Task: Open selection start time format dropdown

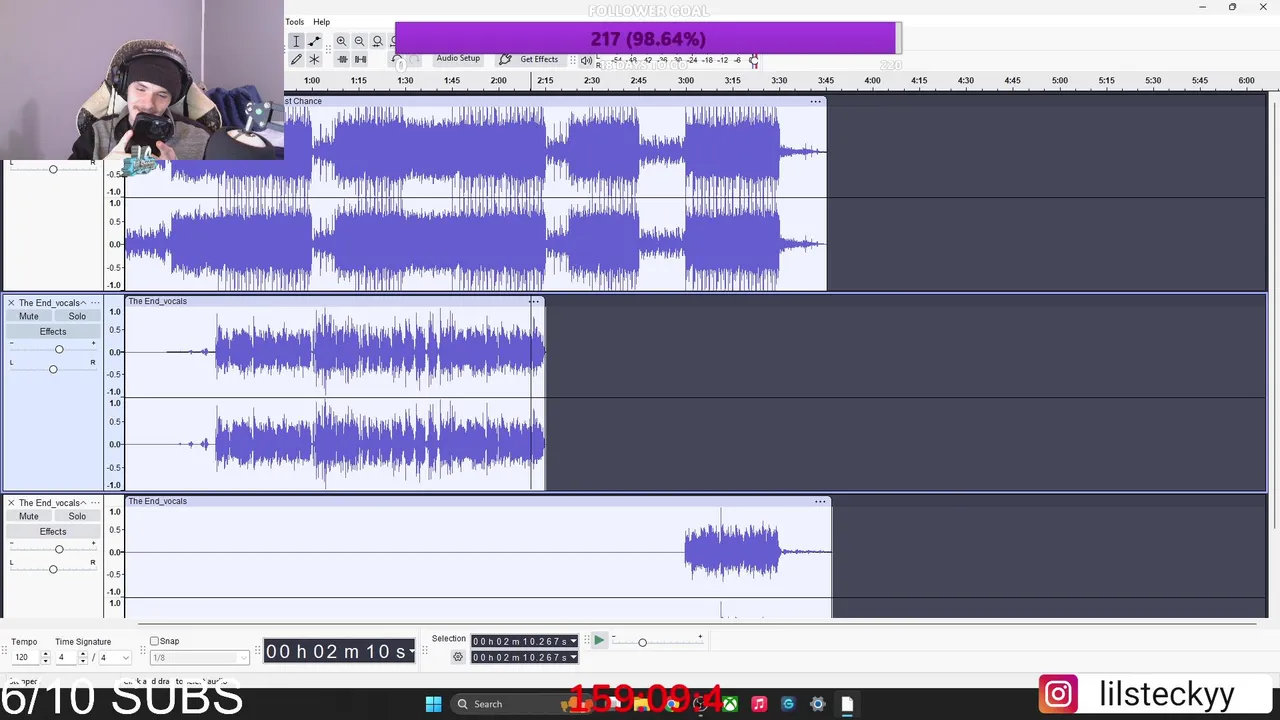Action: [573, 641]
